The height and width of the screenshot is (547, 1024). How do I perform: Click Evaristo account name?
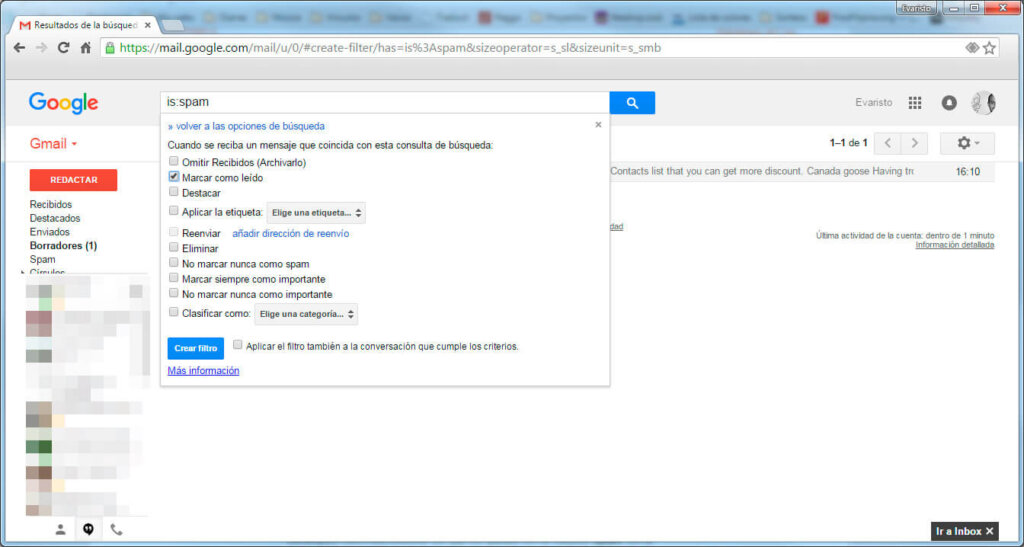(874, 102)
